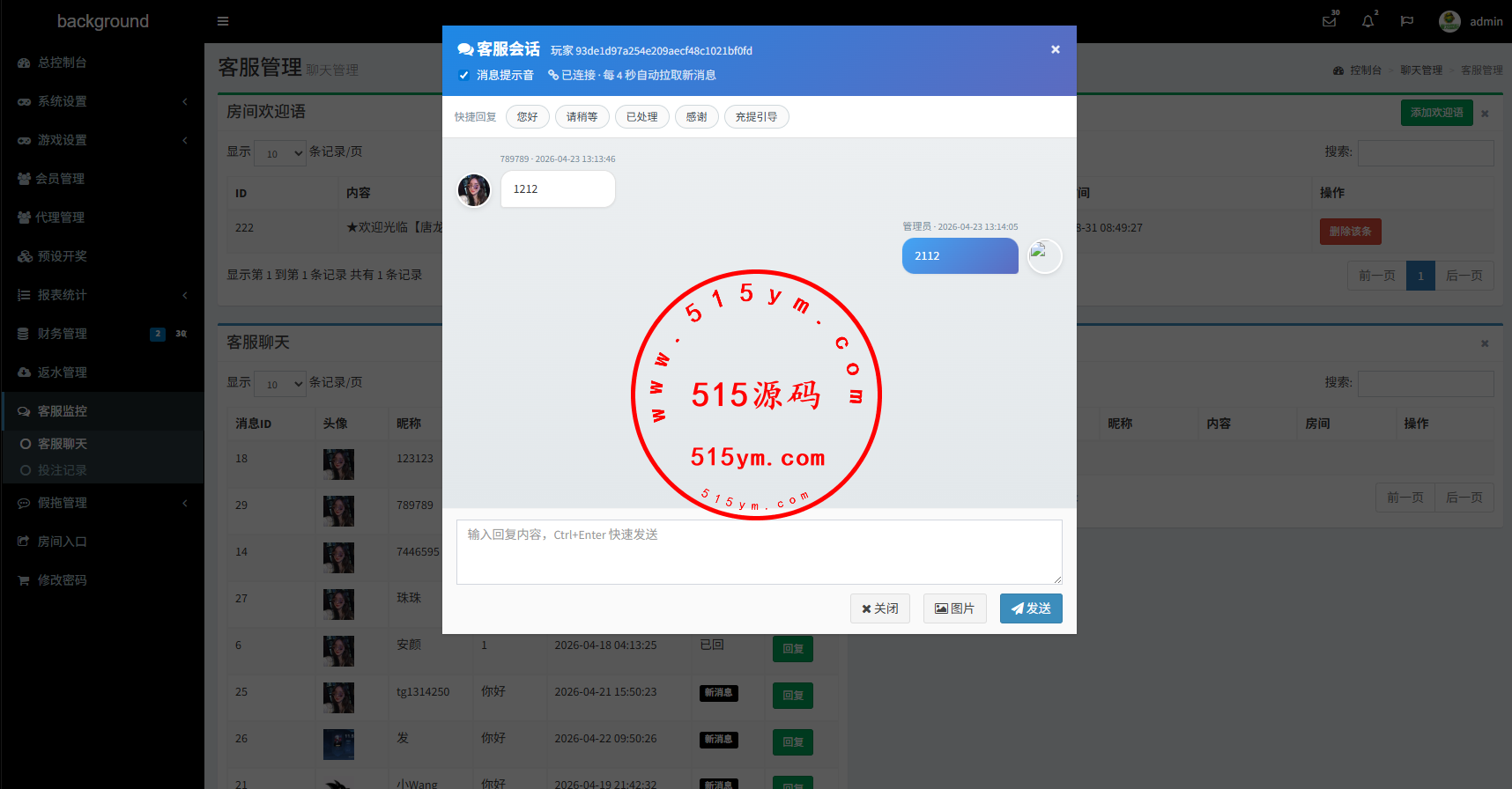Select the 投注记录 sidebar item
The width and height of the screenshot is (1512, 789).
coord(62,470)
